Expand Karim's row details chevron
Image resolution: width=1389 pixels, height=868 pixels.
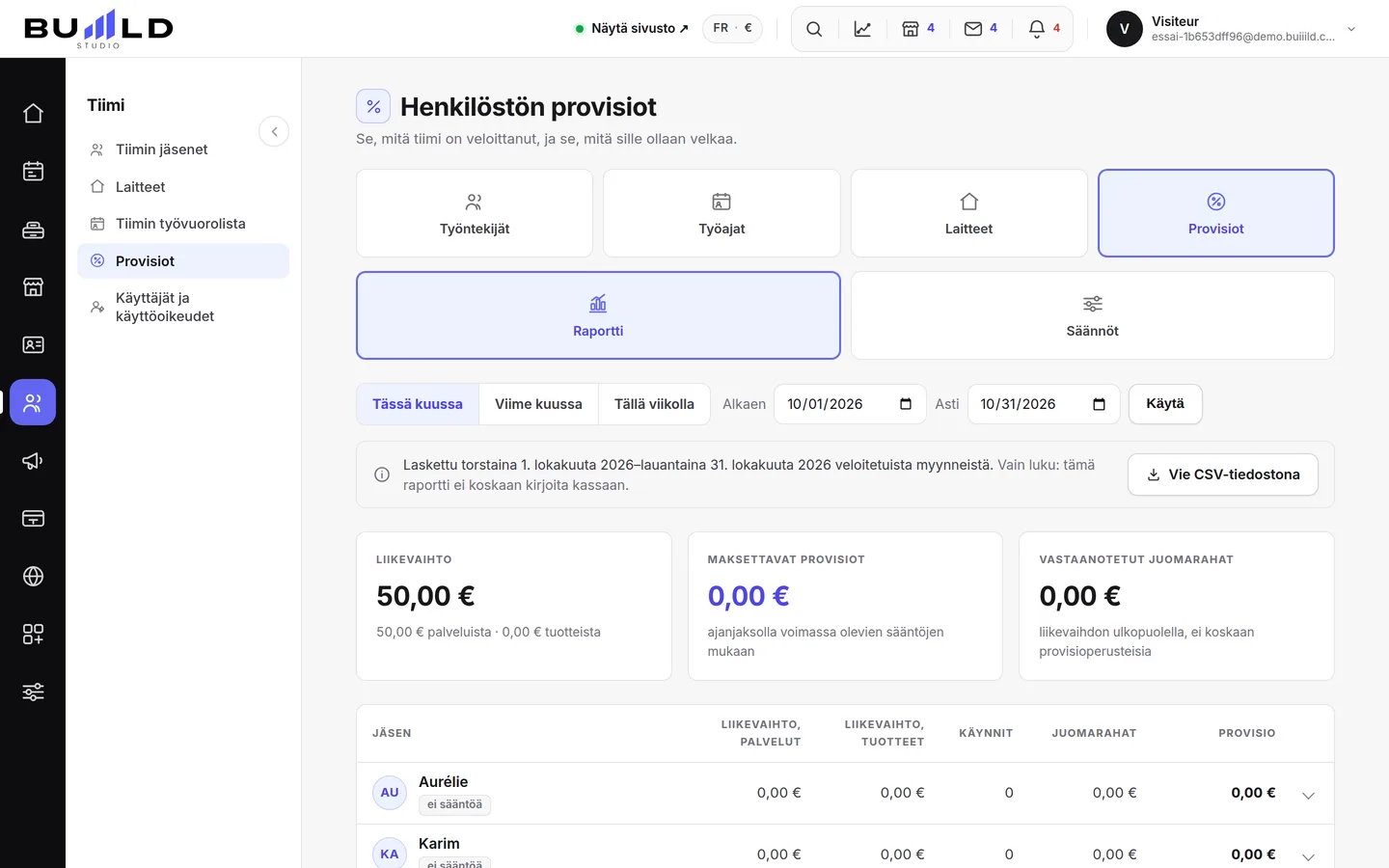click(x=1308, y=856)
